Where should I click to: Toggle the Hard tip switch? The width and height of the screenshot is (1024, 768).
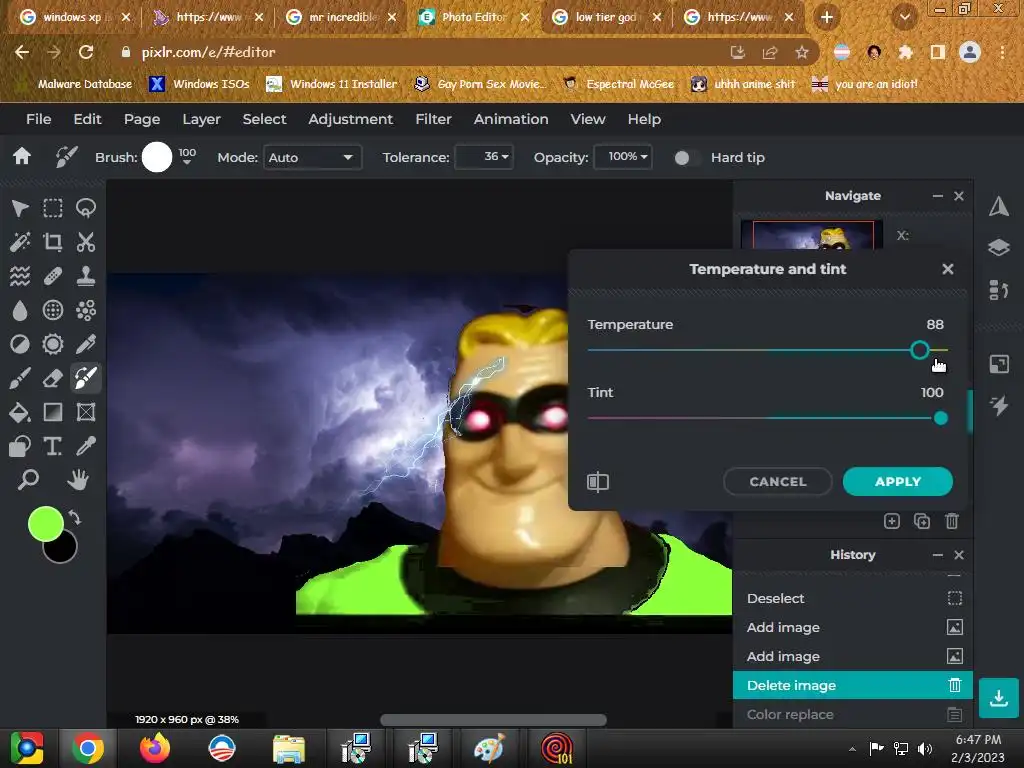click(687, 158)
